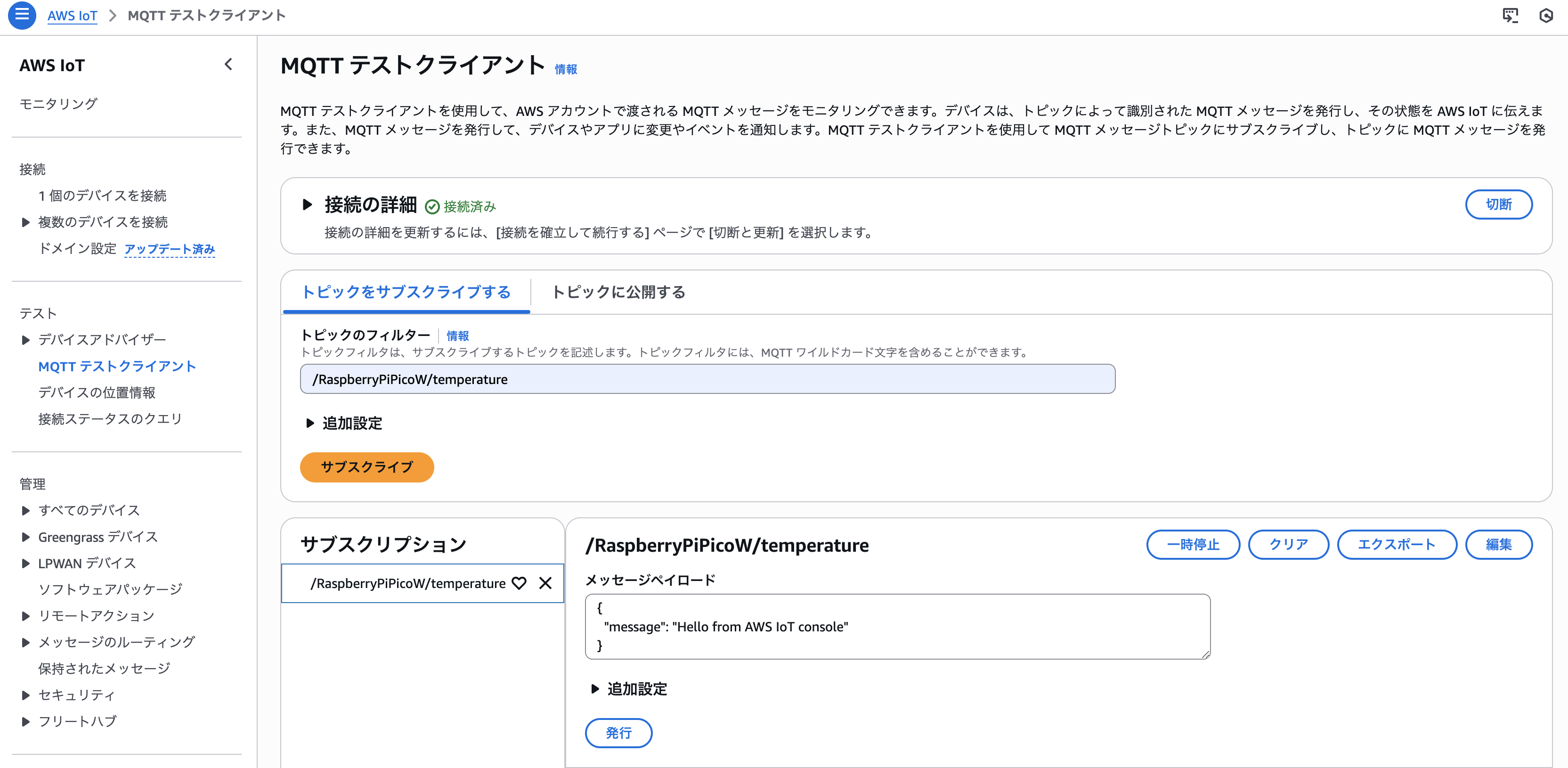Click the CloudShell icon in top bar
Viewport: 1568px width, 768px height.
(x=1510, y=15)
